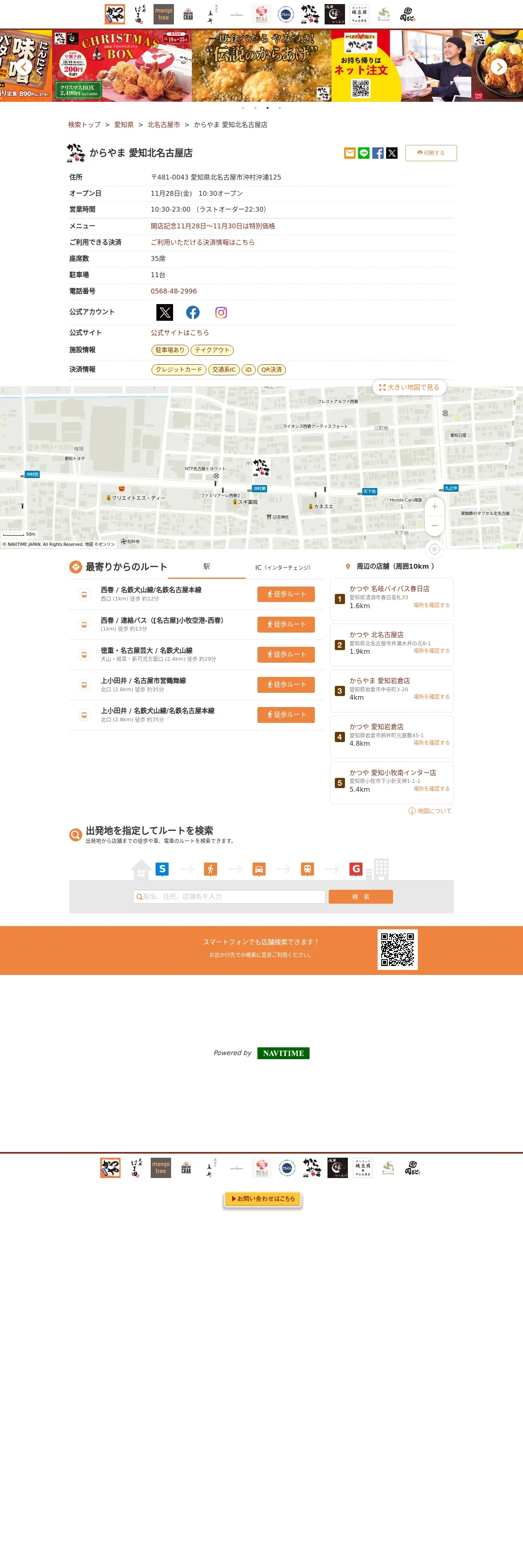Click 大きい地図で見る button

coord(409,387)
